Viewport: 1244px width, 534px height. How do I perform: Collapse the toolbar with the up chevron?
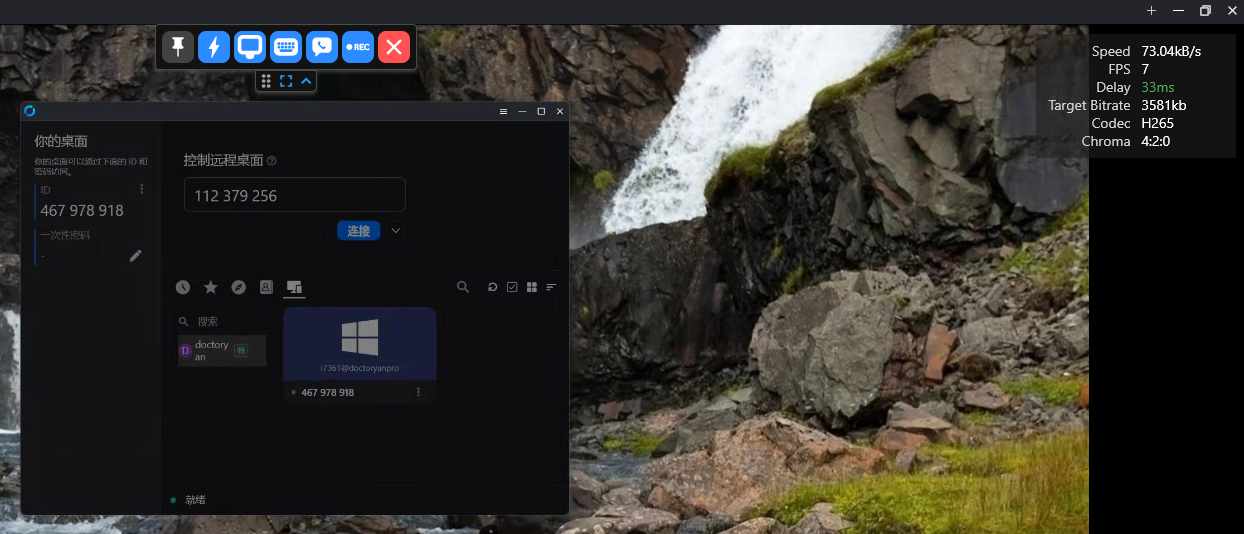pos(306,81)
